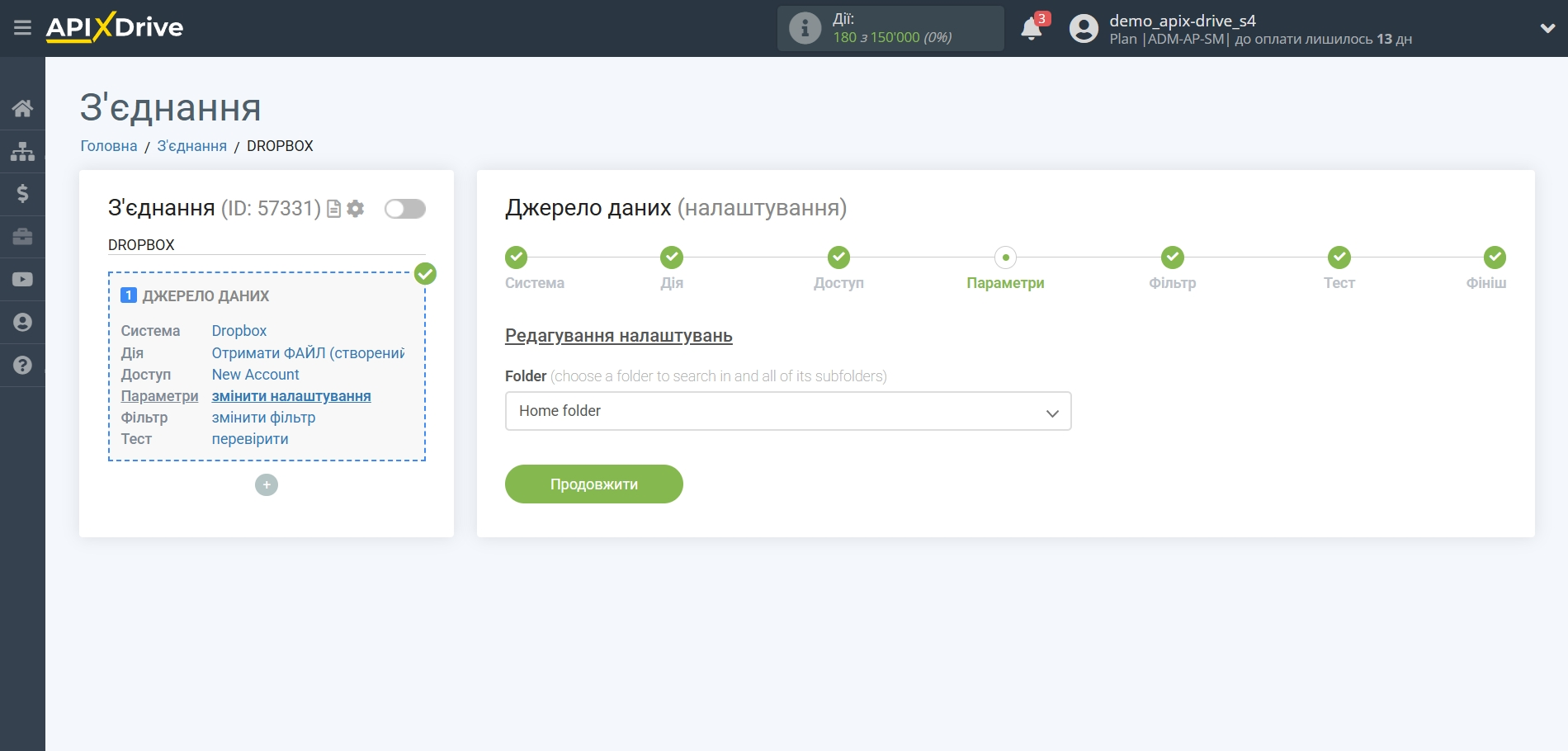This screenshot has width=1568, height=751.
Task: Open the hamburger navigation menu
Action: coord(22,27)
